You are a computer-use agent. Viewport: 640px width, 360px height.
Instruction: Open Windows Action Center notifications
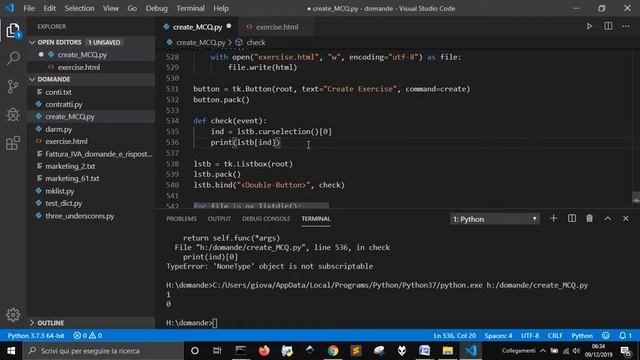(625, 351)
